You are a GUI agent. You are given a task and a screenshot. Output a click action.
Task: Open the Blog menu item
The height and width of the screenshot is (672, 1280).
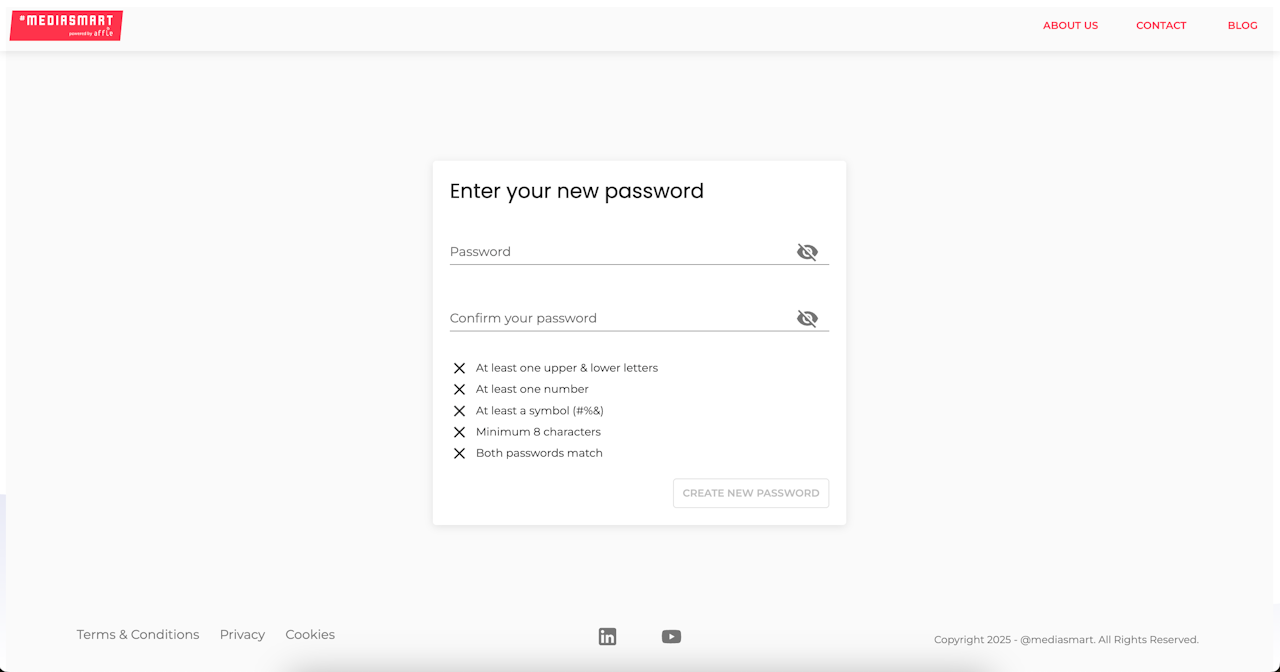[x=1242, y=26]
